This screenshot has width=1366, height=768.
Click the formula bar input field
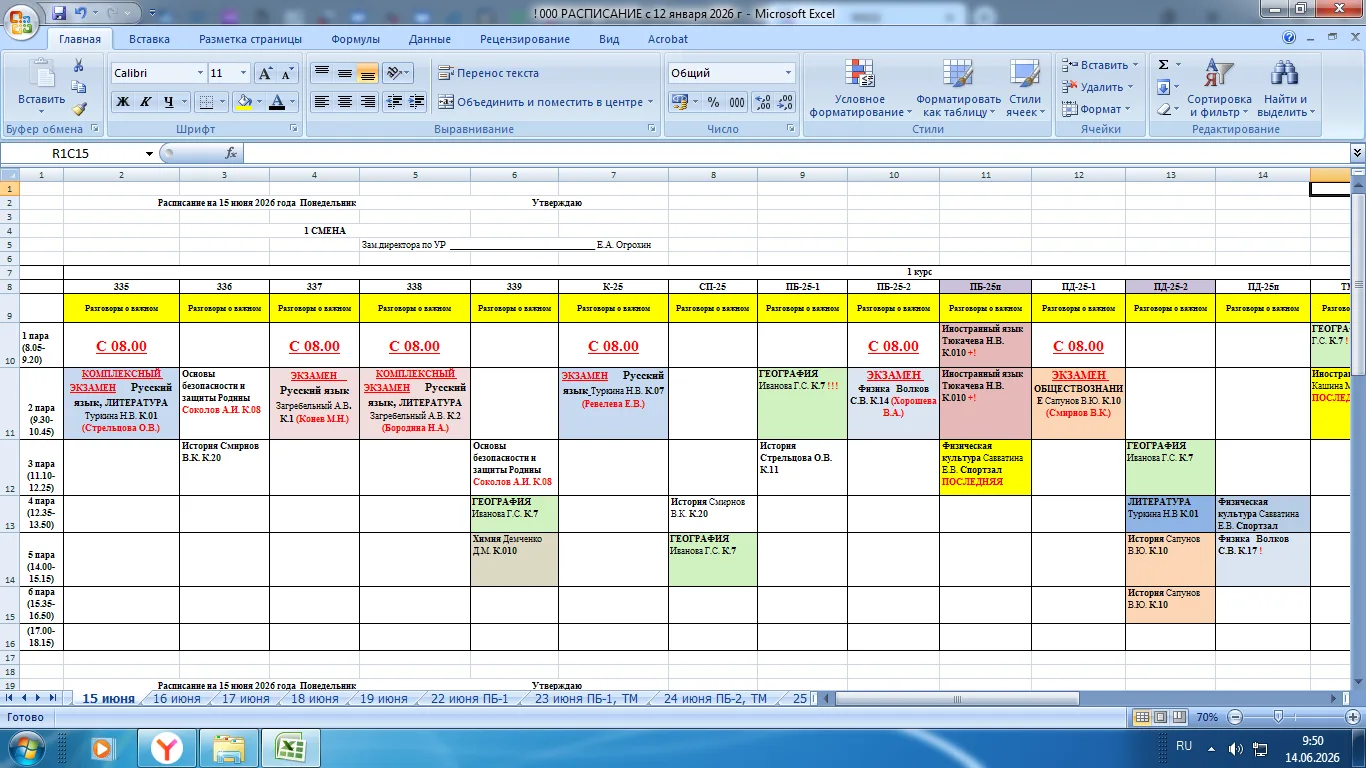click(x=796, y=154)
